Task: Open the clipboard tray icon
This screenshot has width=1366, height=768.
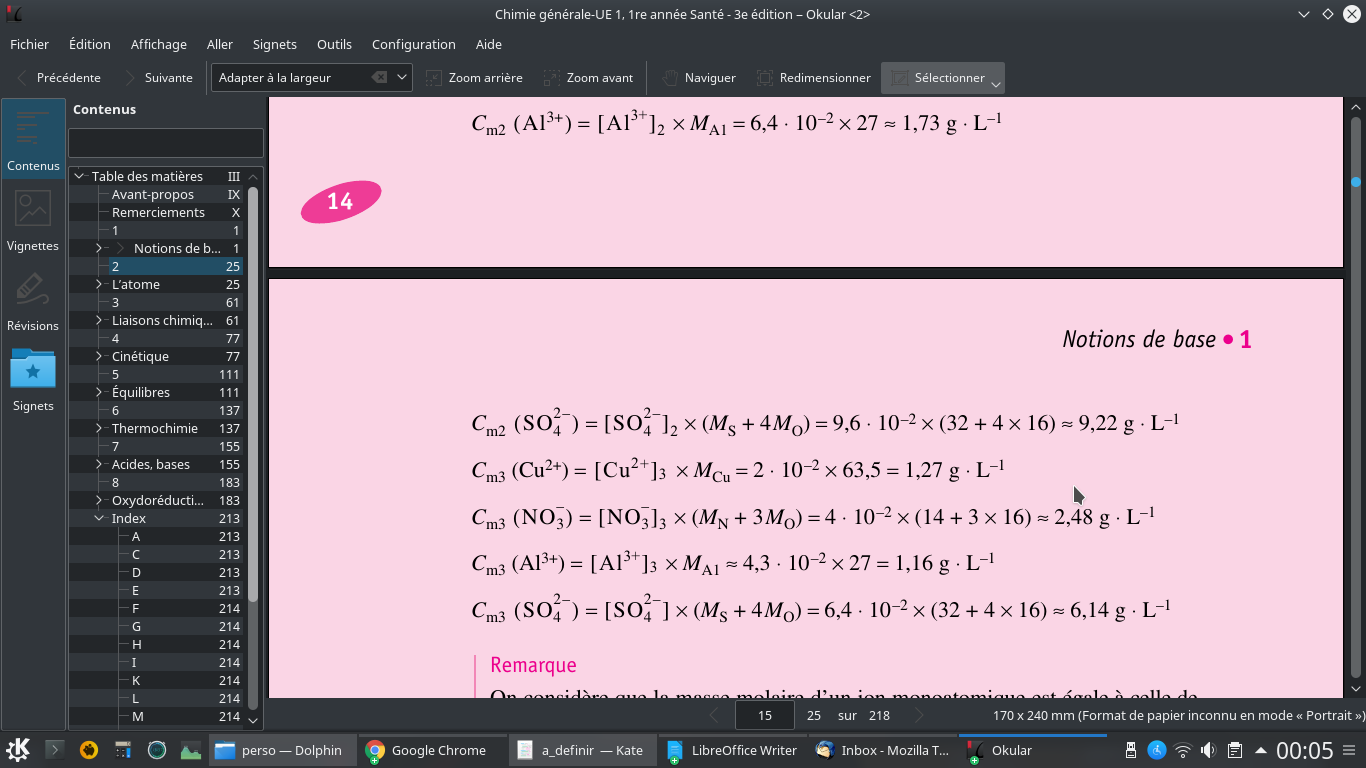Action: [1235, 750]
